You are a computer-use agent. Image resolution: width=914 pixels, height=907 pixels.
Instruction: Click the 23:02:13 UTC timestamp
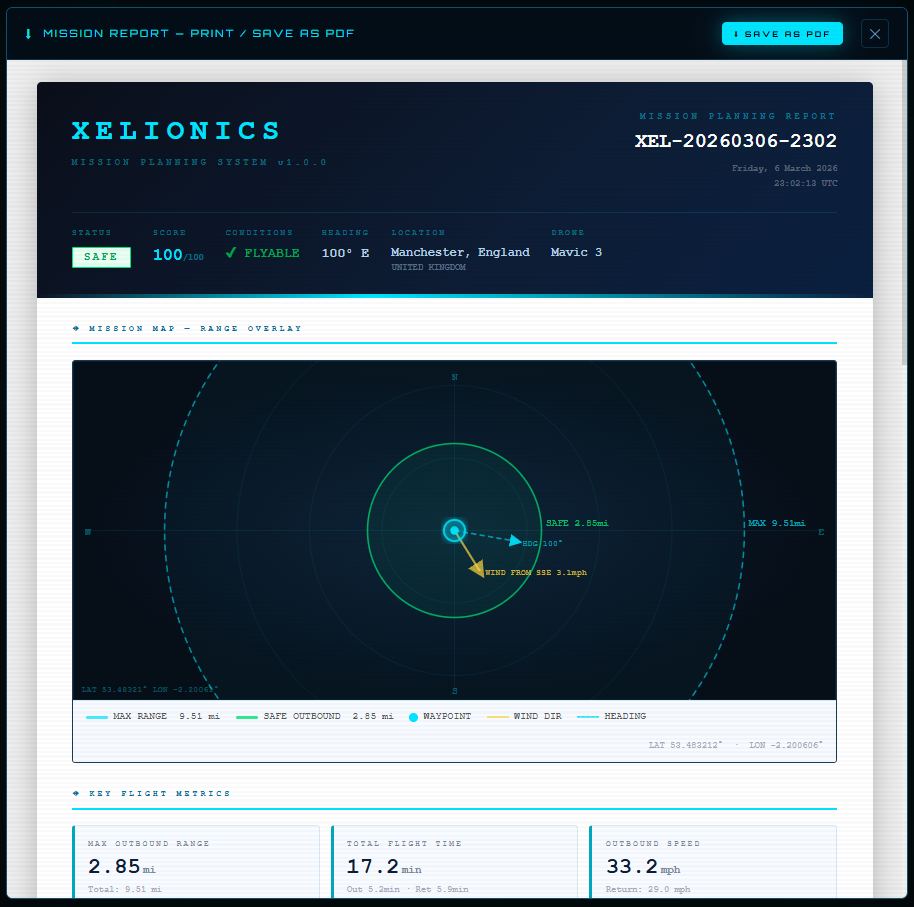806,183
